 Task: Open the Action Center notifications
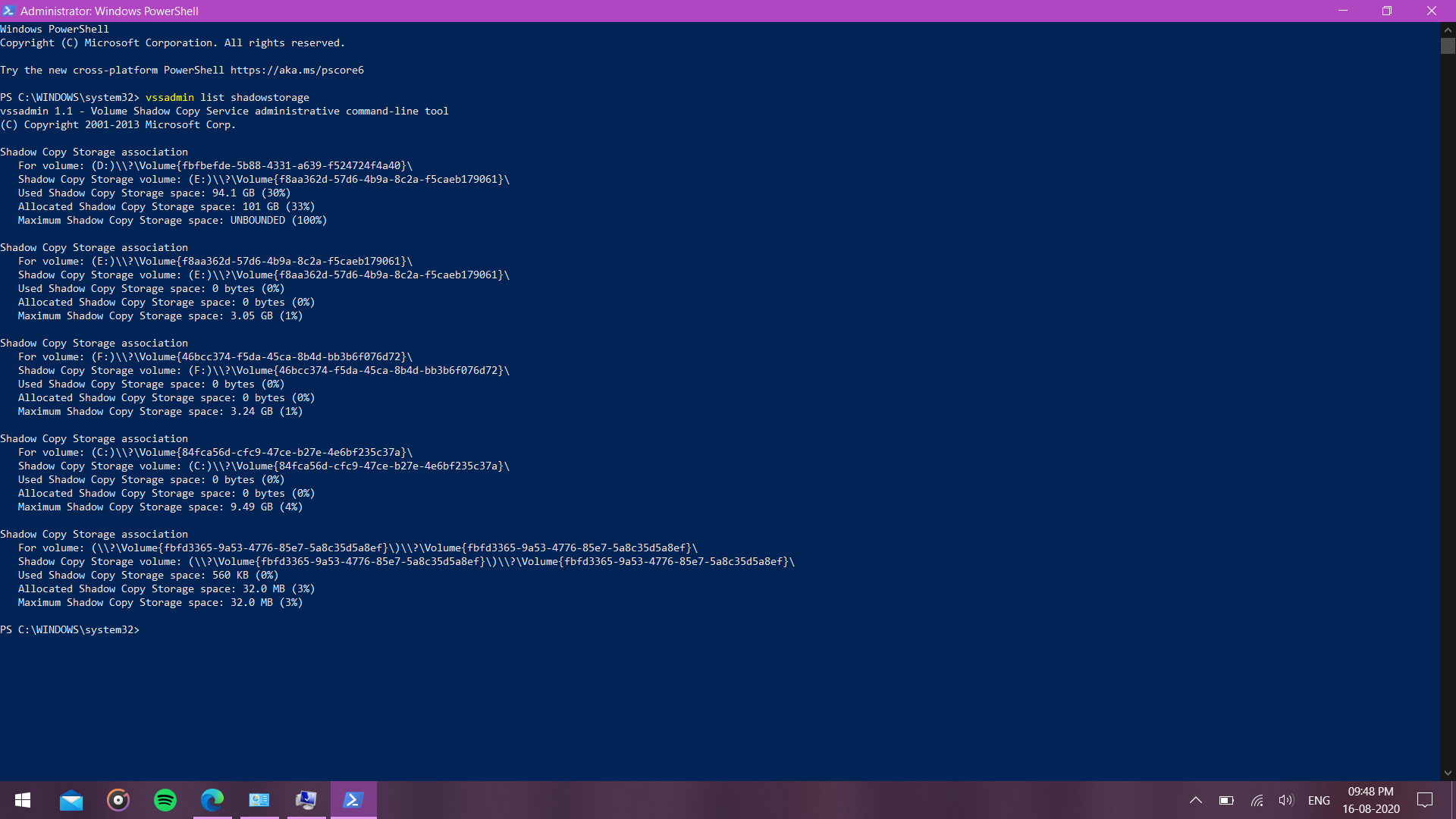click(1425, 800)
